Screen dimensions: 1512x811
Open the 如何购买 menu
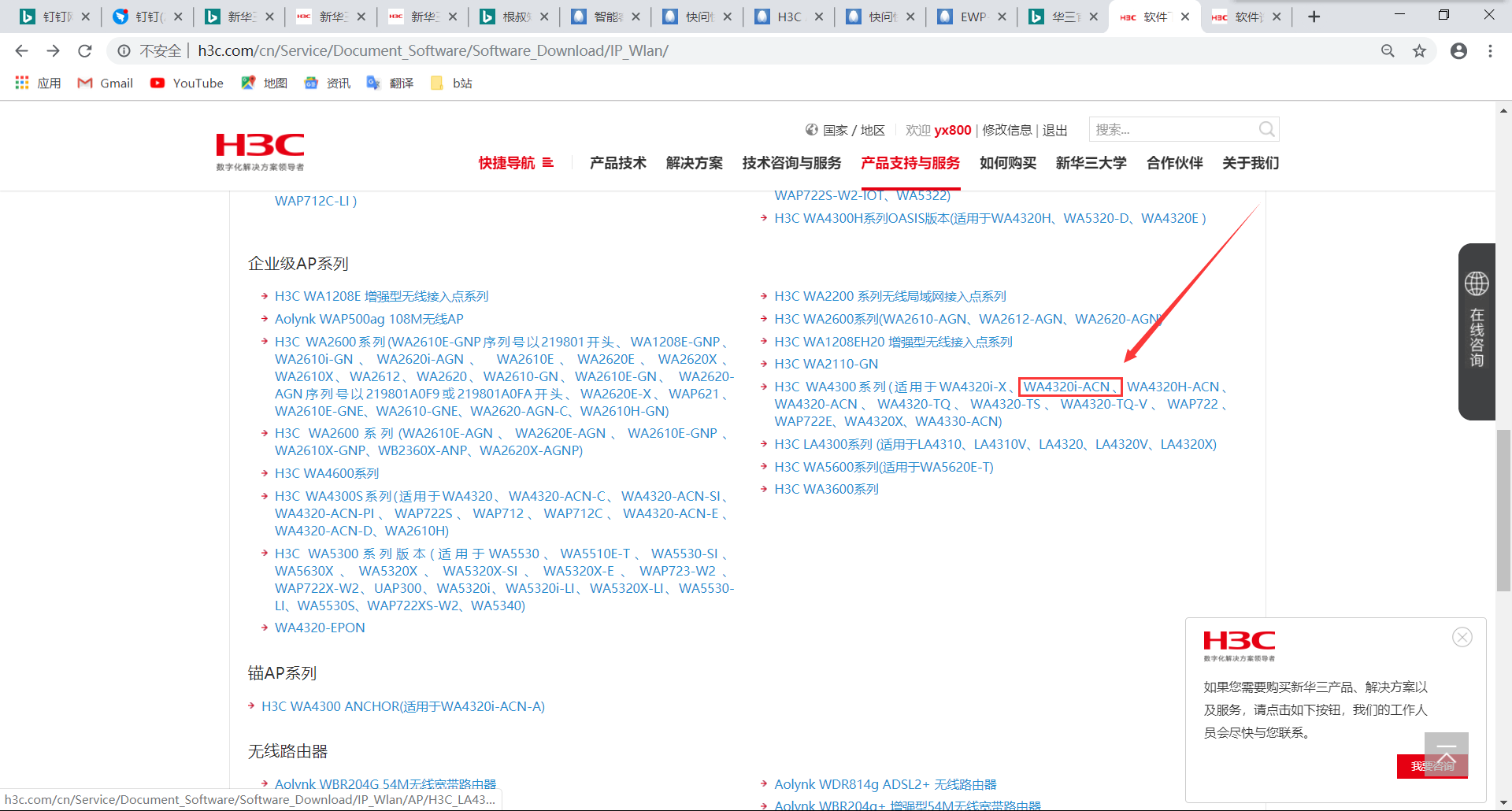click(1008, 163)
